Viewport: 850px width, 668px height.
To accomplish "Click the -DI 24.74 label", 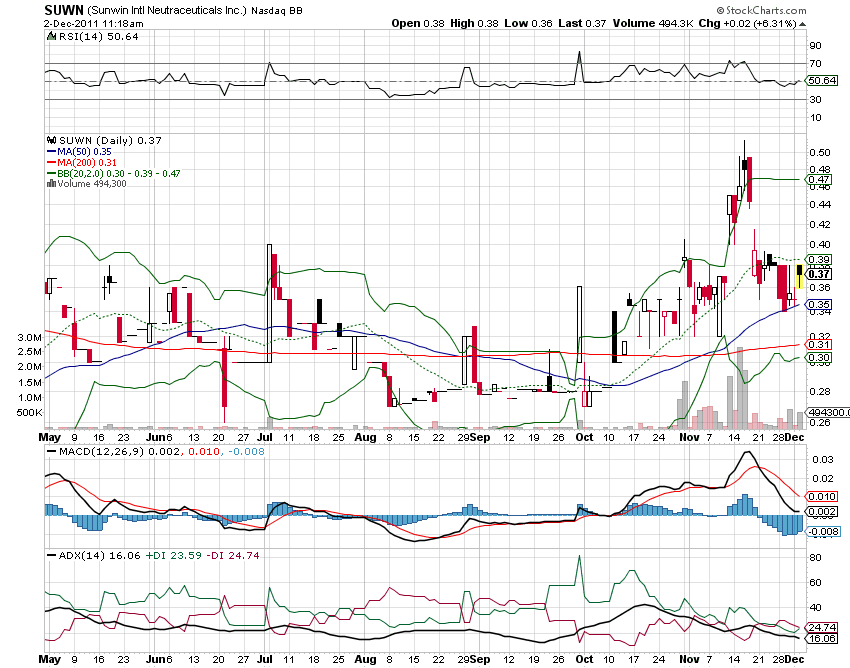I will click(x=233, y=555).
